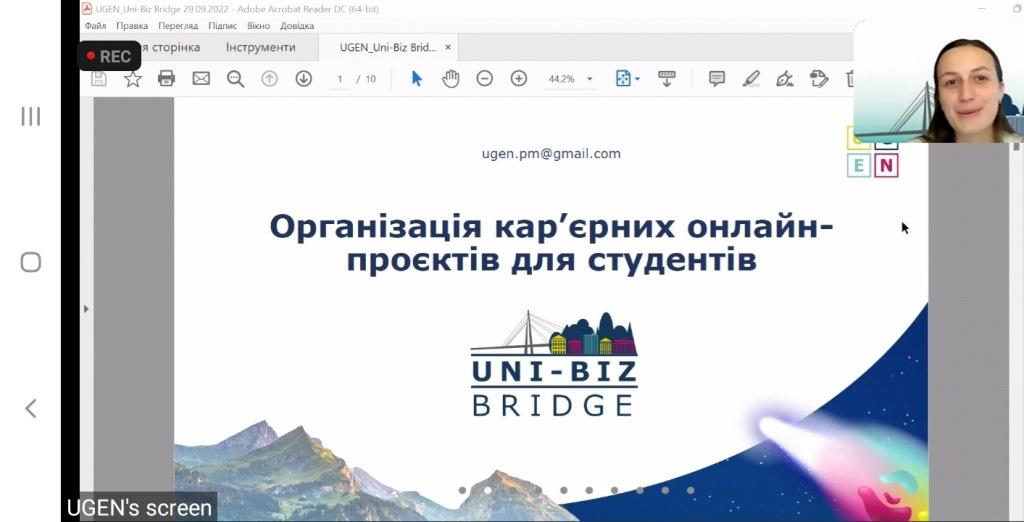Go to next page arrow down icon
Image resolution: width=1024 pixels, height=522 pixels.
[x=304, y=79]
